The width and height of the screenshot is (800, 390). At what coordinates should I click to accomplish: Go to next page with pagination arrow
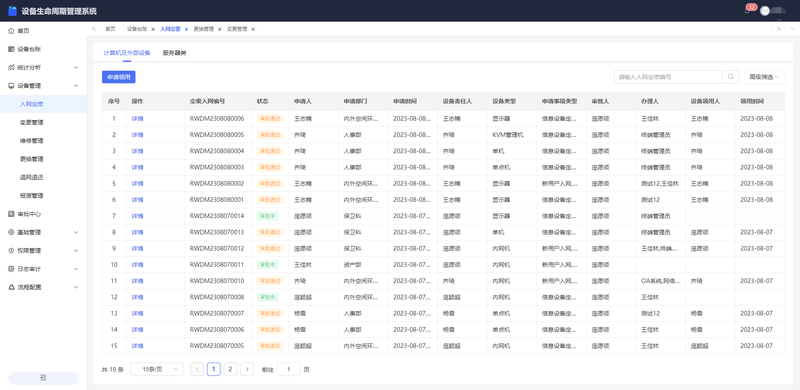[x=247, y=369]
